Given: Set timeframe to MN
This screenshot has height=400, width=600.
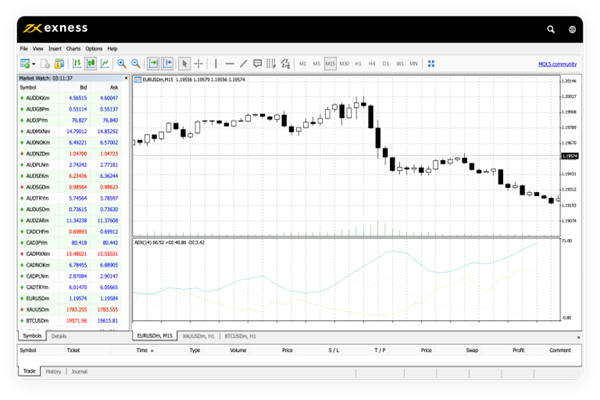Looking at the screenshot, I should 414,64.
